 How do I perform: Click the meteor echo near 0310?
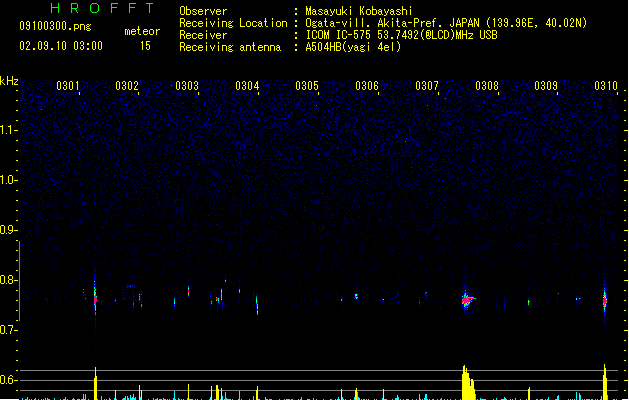pos(605,300)
